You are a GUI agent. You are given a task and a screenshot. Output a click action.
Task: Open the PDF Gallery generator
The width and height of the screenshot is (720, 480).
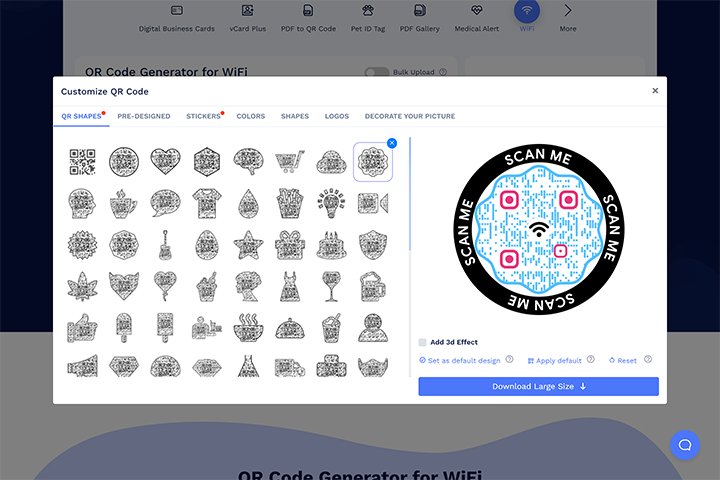[420, 18]
